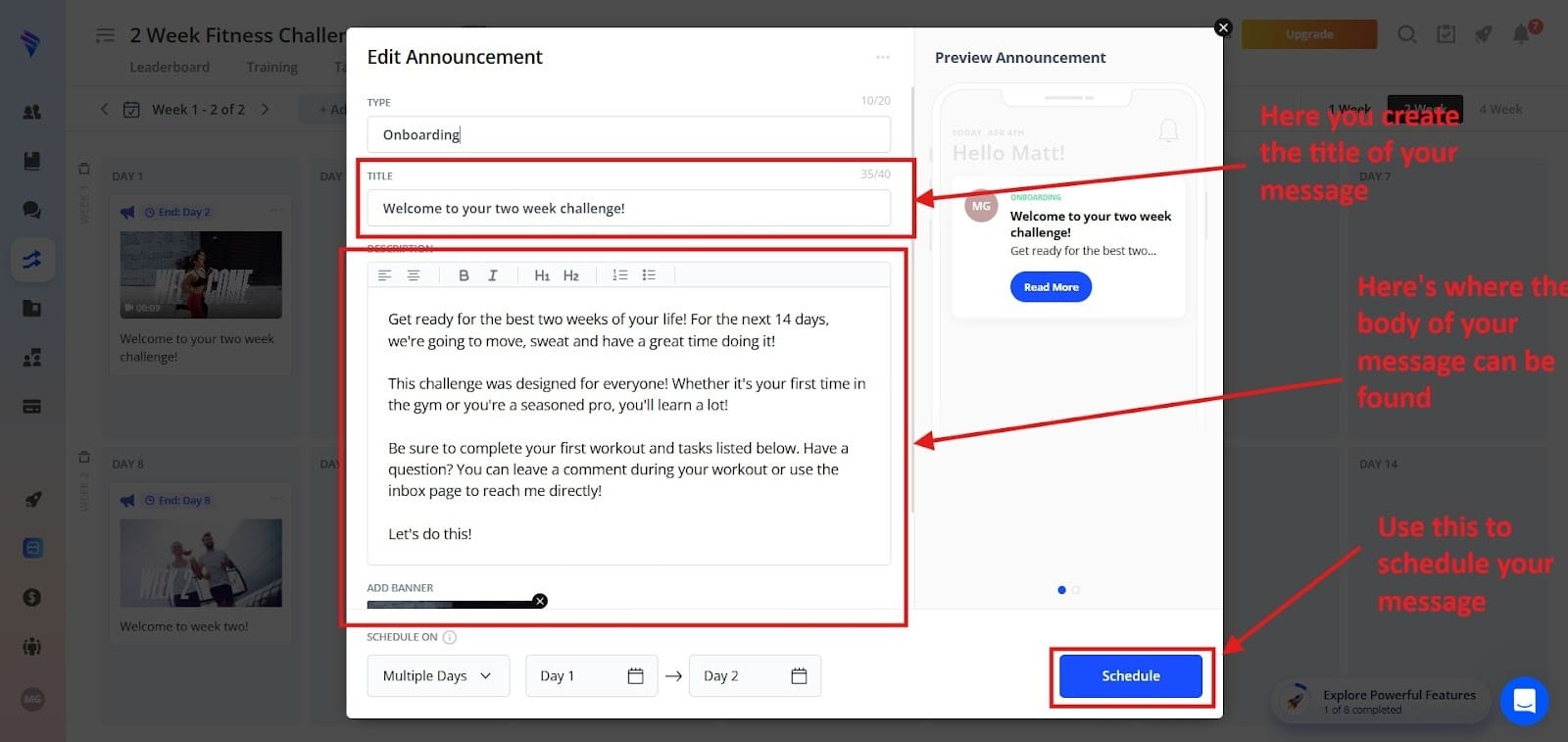Open the Day 1 welcome video thumbnail
1568x742 pixels.
201,274
